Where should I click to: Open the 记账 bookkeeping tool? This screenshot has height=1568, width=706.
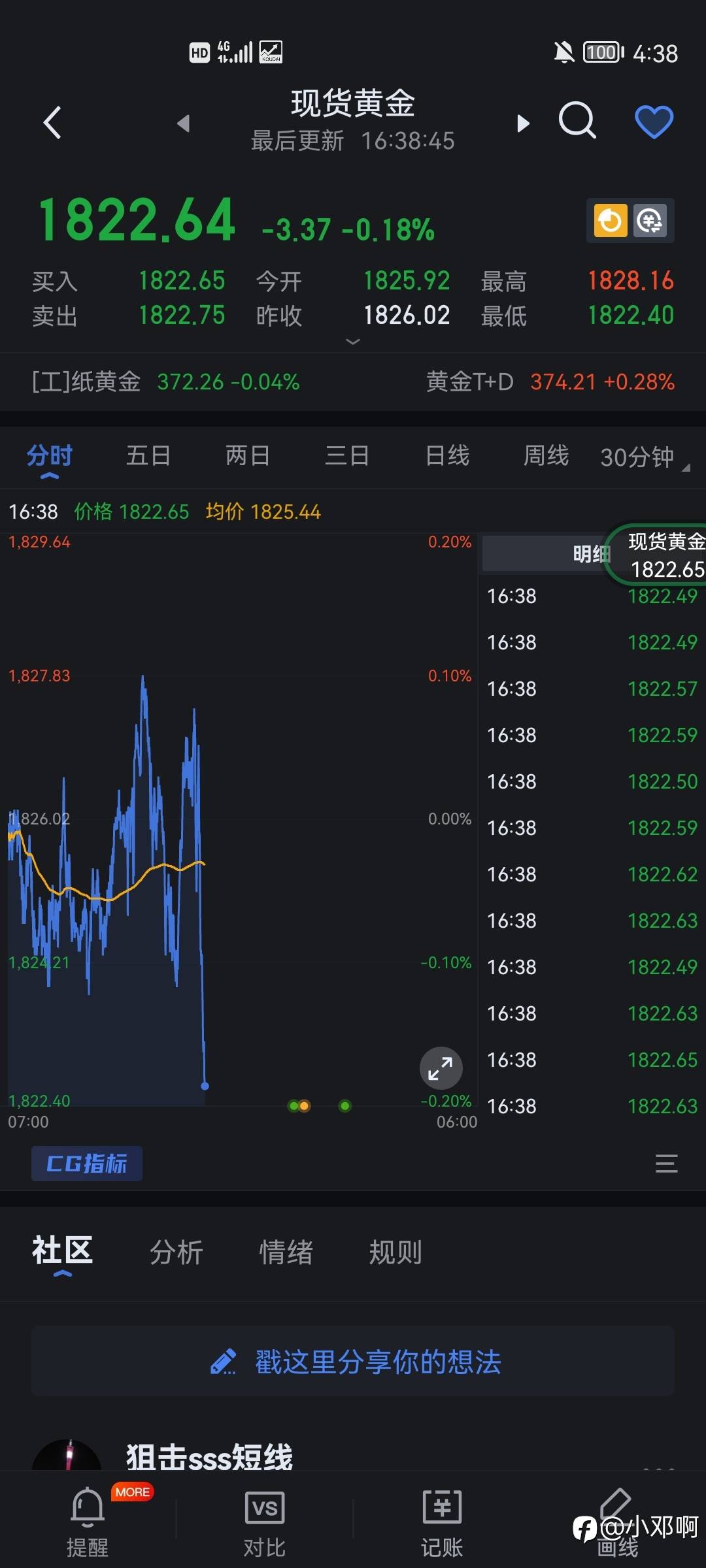(442, 1522)
